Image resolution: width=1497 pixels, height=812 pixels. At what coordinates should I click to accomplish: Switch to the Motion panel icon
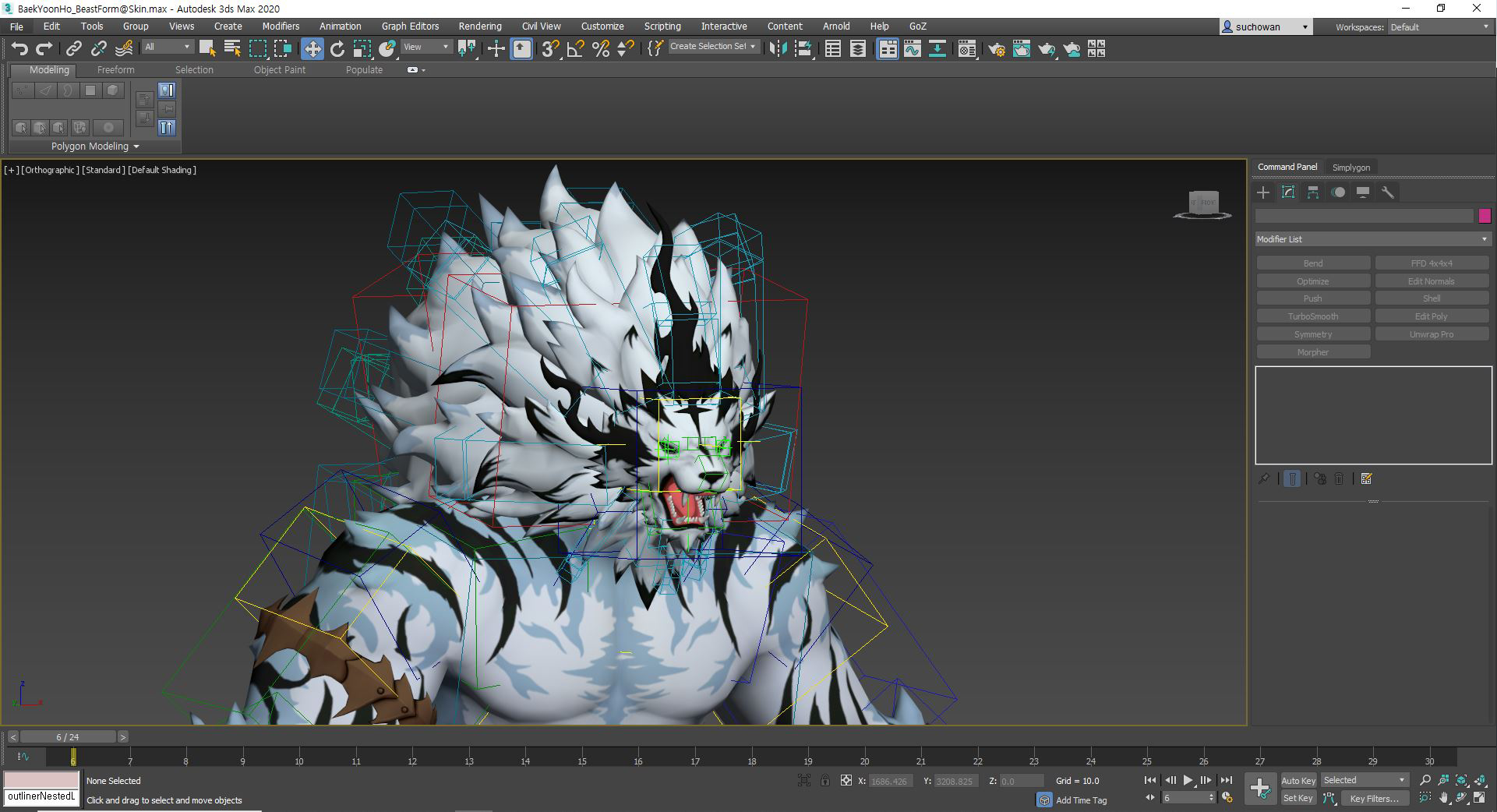(1338, 192)
